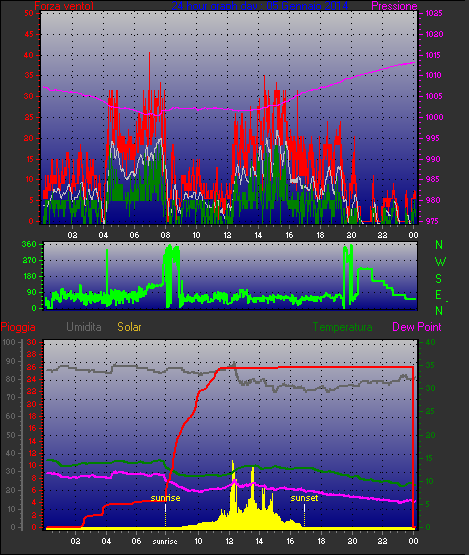Screen dimensions: 469x555
Task: Click the 270 wind direction axis value
Action: pos(29,261)
